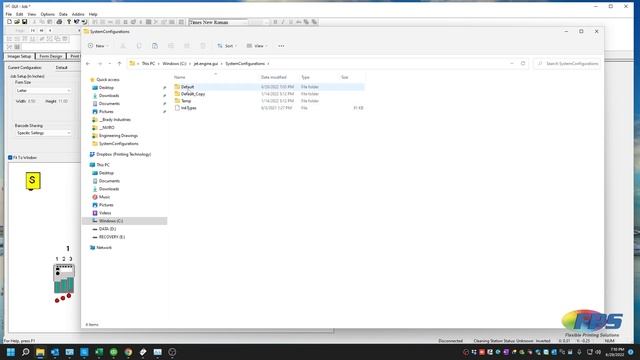640x360 pixels.
Task: Click Paste icon in Explorer toolbar
Action: point(155,46)
